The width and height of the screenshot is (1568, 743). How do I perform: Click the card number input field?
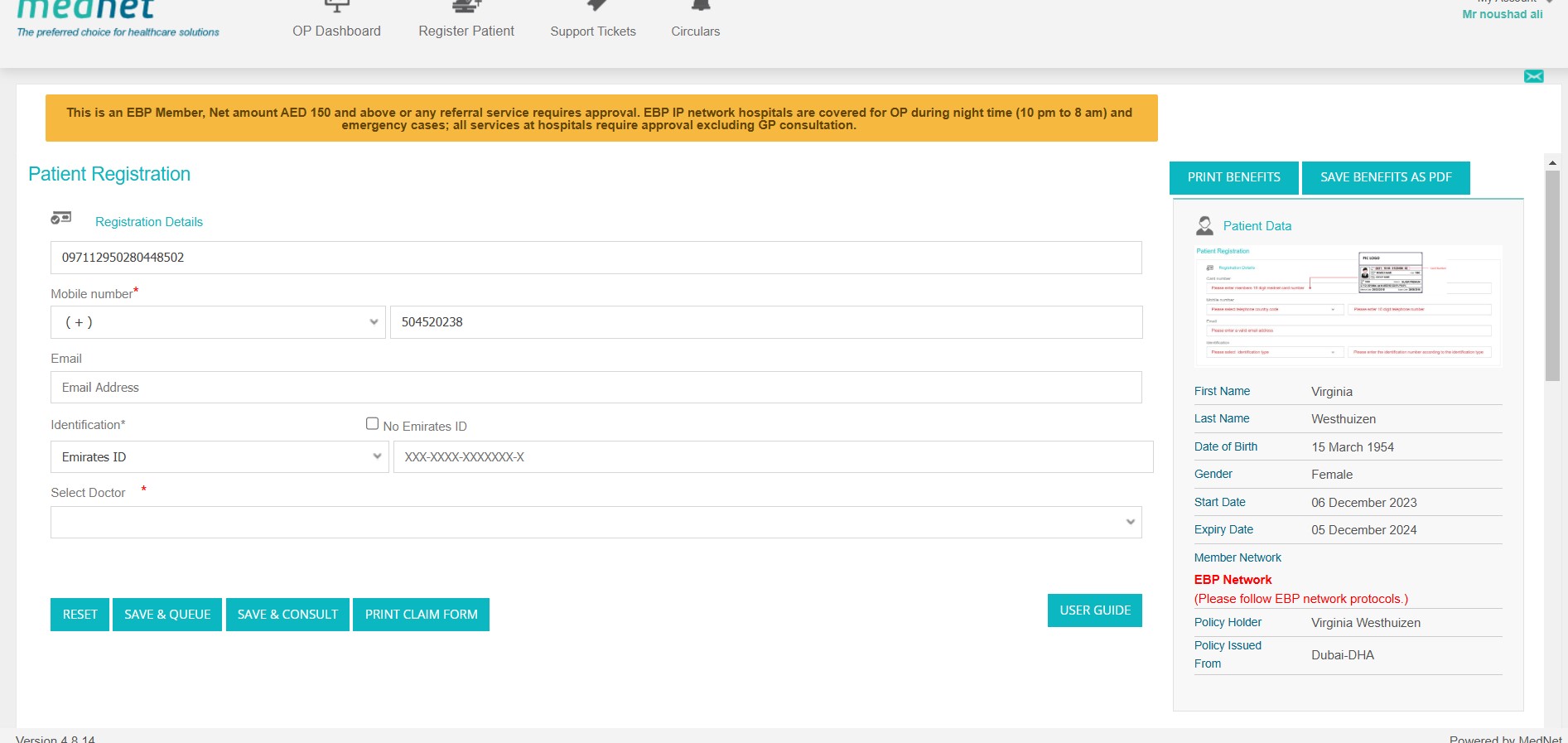click(x=596, y=258)
